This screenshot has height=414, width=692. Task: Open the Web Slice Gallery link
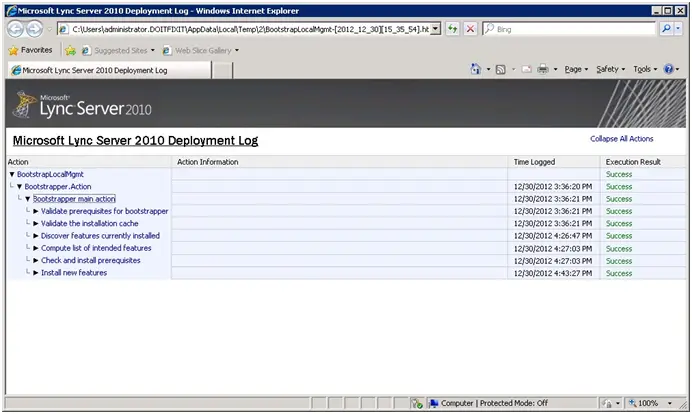pyautogui.click(x=201, y=50)
